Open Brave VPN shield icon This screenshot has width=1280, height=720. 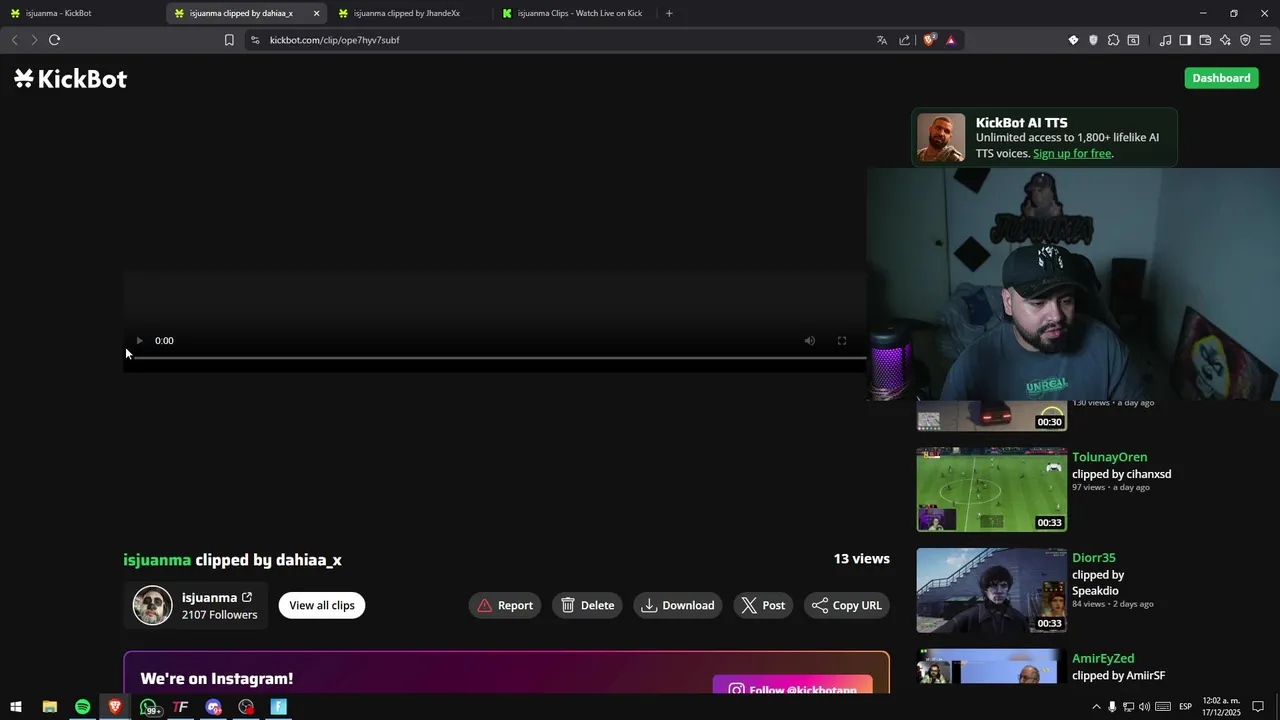coord(1245,40)
